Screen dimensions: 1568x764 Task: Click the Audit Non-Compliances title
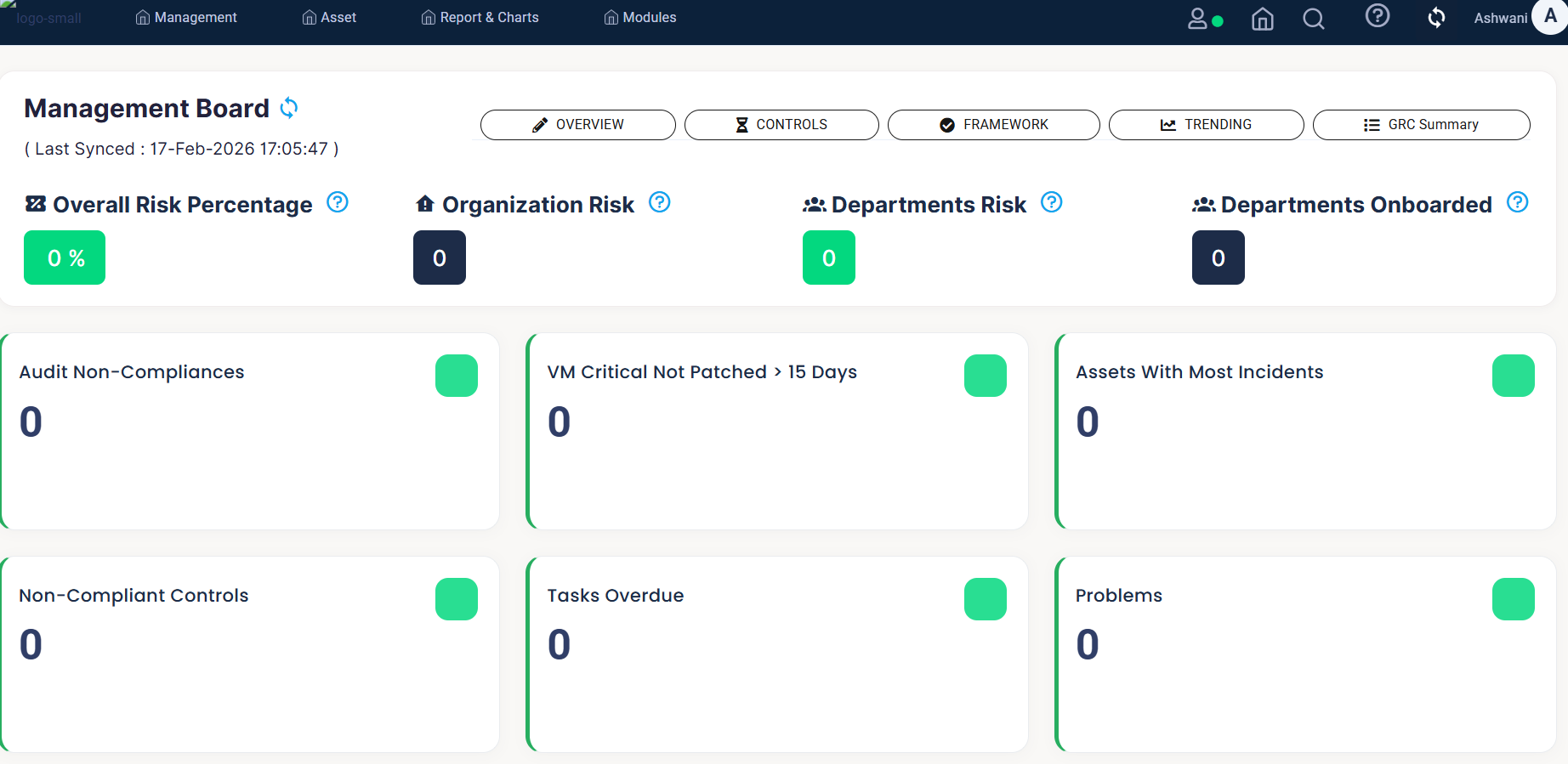pos(132,372)
